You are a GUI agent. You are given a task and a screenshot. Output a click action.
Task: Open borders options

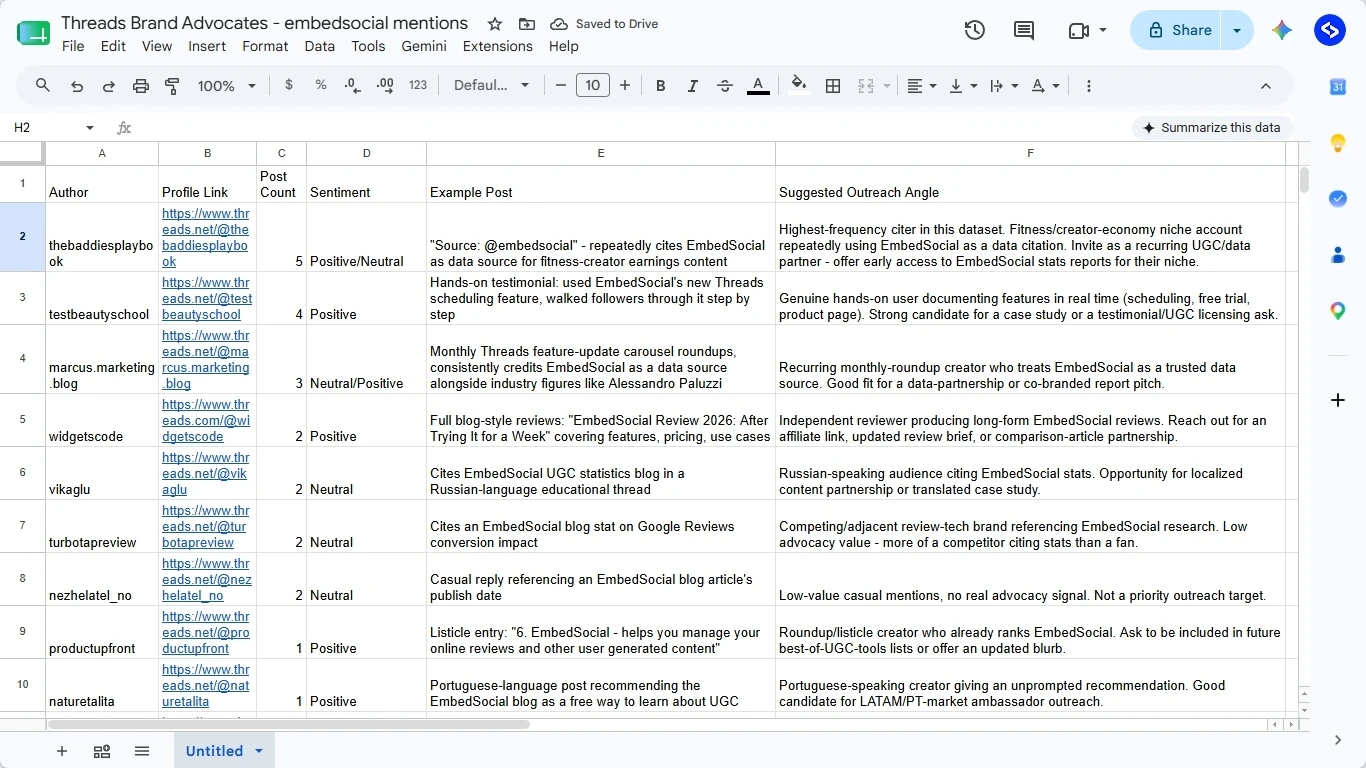point(833,86)
